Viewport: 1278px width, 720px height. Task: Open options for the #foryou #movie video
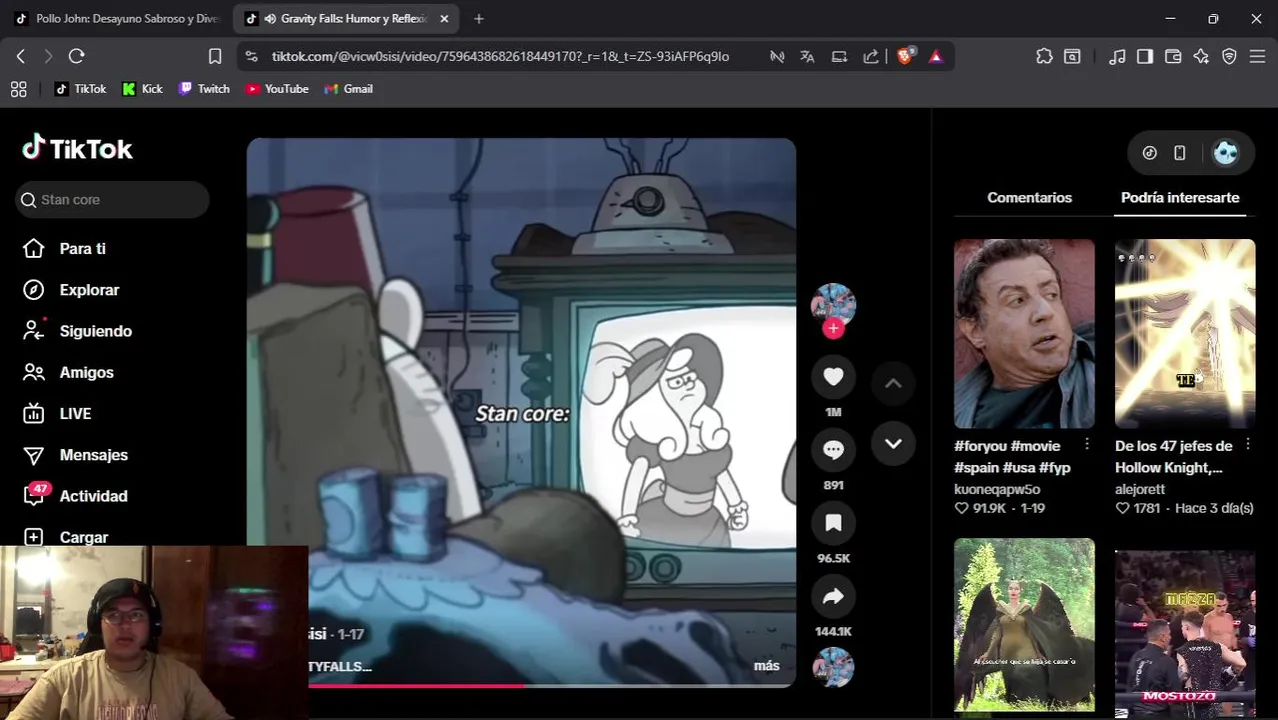(1087, 444)
